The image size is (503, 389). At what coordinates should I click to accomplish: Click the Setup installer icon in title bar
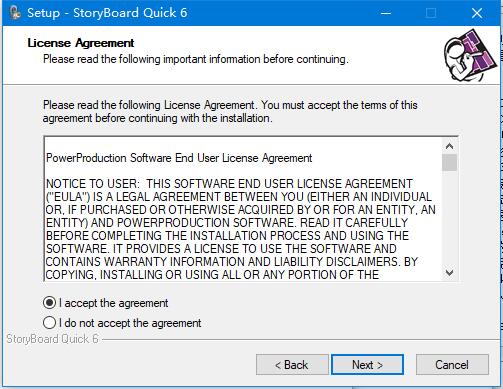(x=15, y=13)
